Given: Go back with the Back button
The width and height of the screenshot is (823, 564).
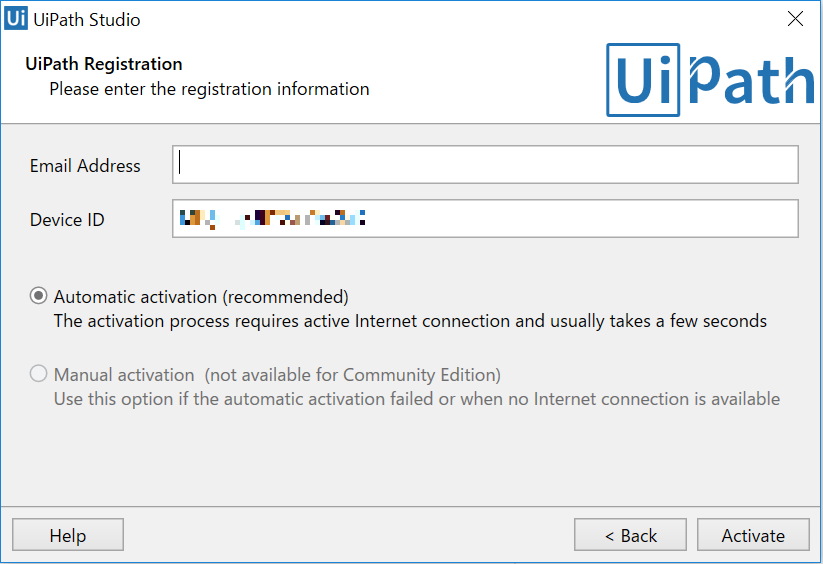Looking at the screenshot, I should 630,535.
